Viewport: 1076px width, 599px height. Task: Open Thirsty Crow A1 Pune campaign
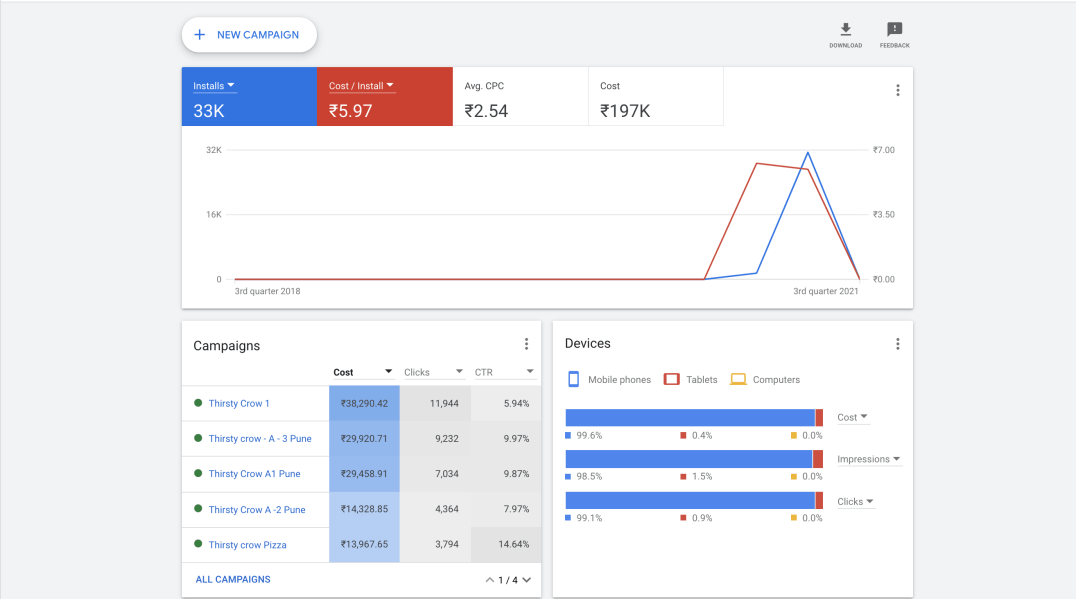pyautogui.click(x=255, y=474)
